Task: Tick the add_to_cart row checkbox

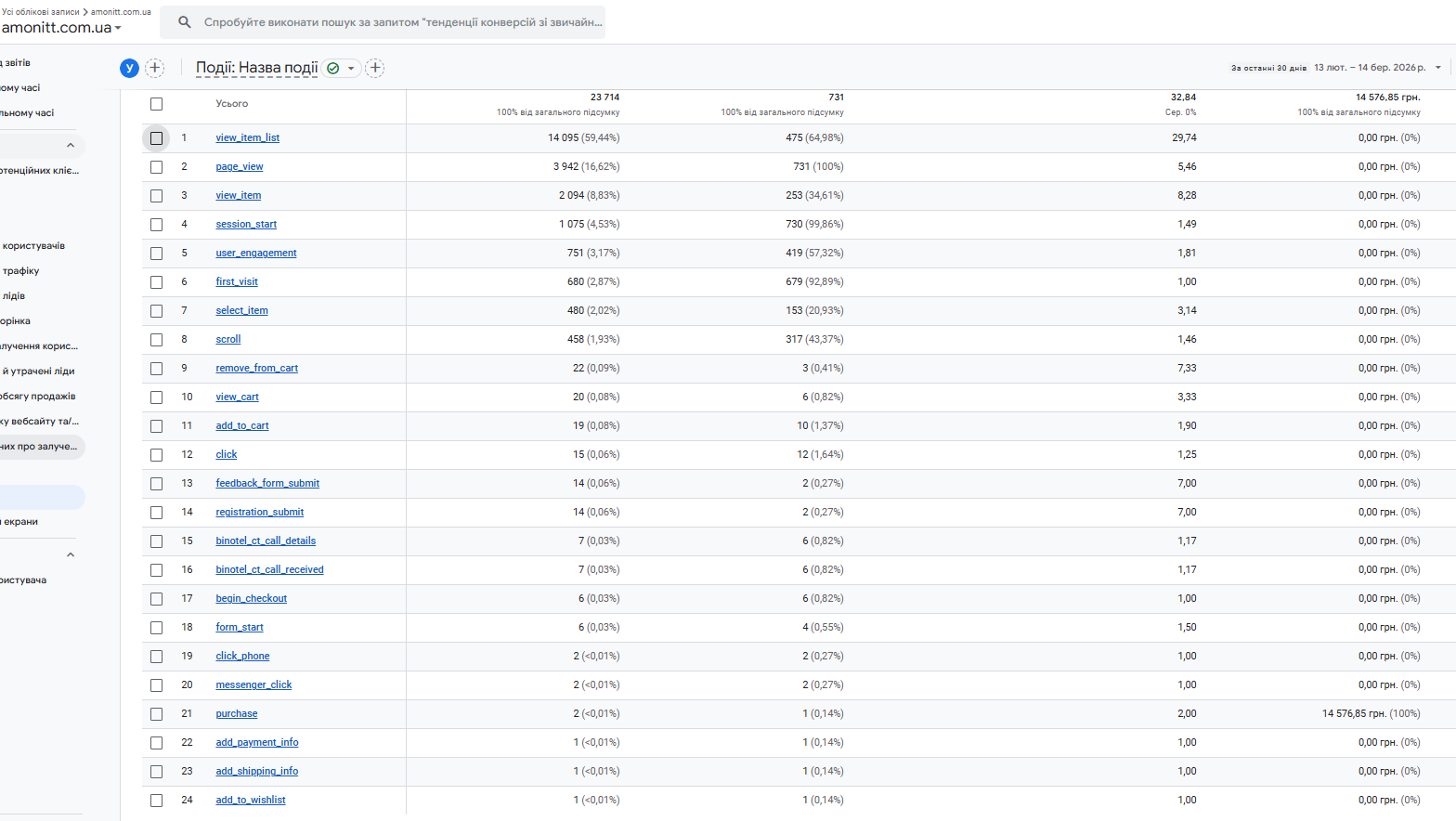Action: pos(156,426)
